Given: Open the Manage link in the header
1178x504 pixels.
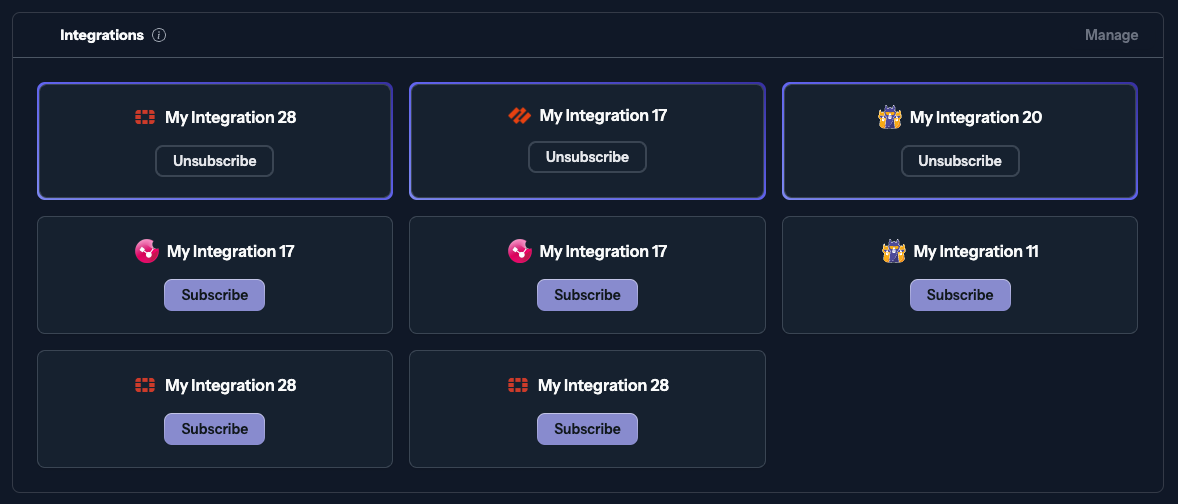Looking at the screenshot, I should [1111, 35].
